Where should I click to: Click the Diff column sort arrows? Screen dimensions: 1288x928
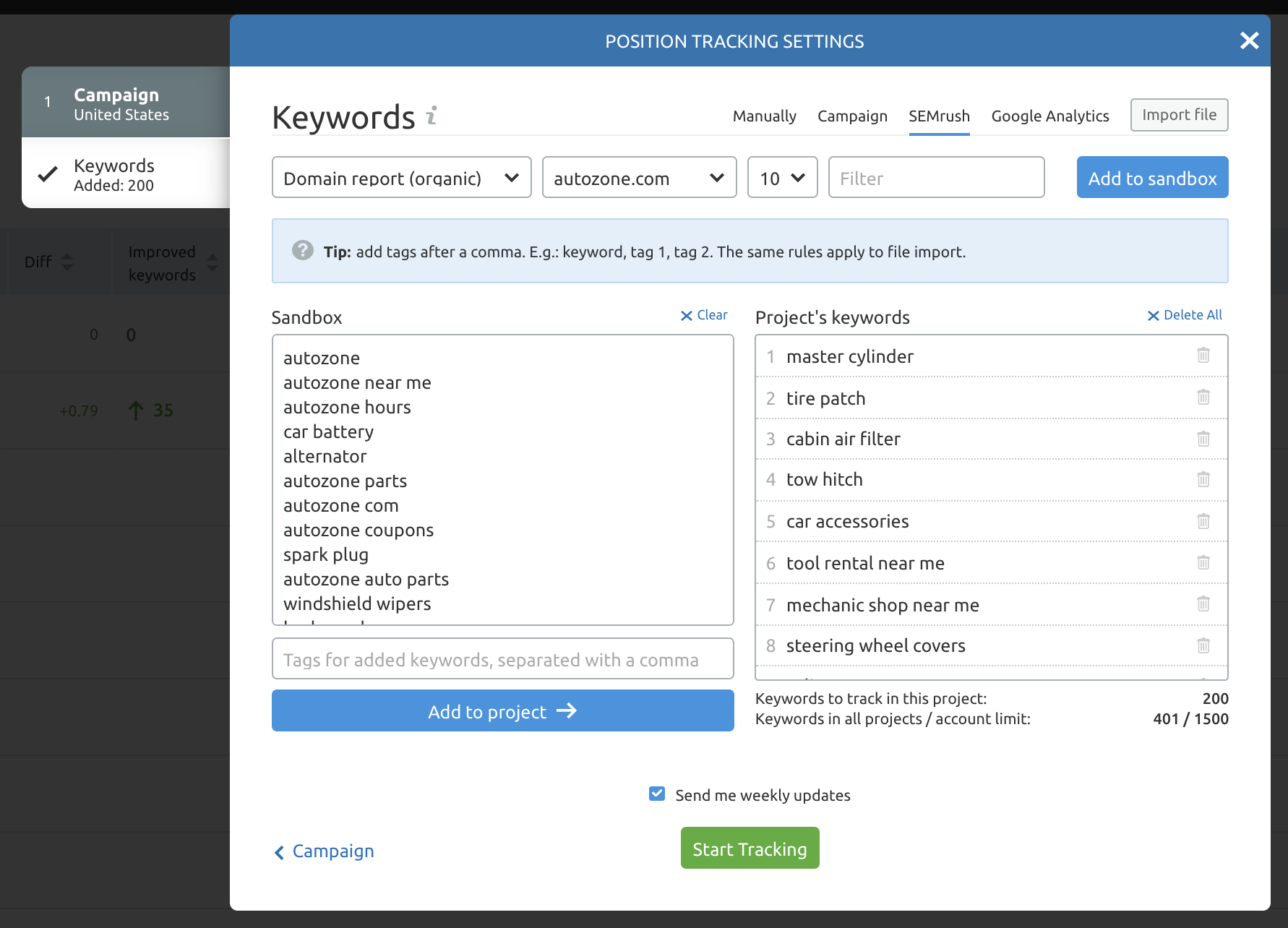coord(67,262)
